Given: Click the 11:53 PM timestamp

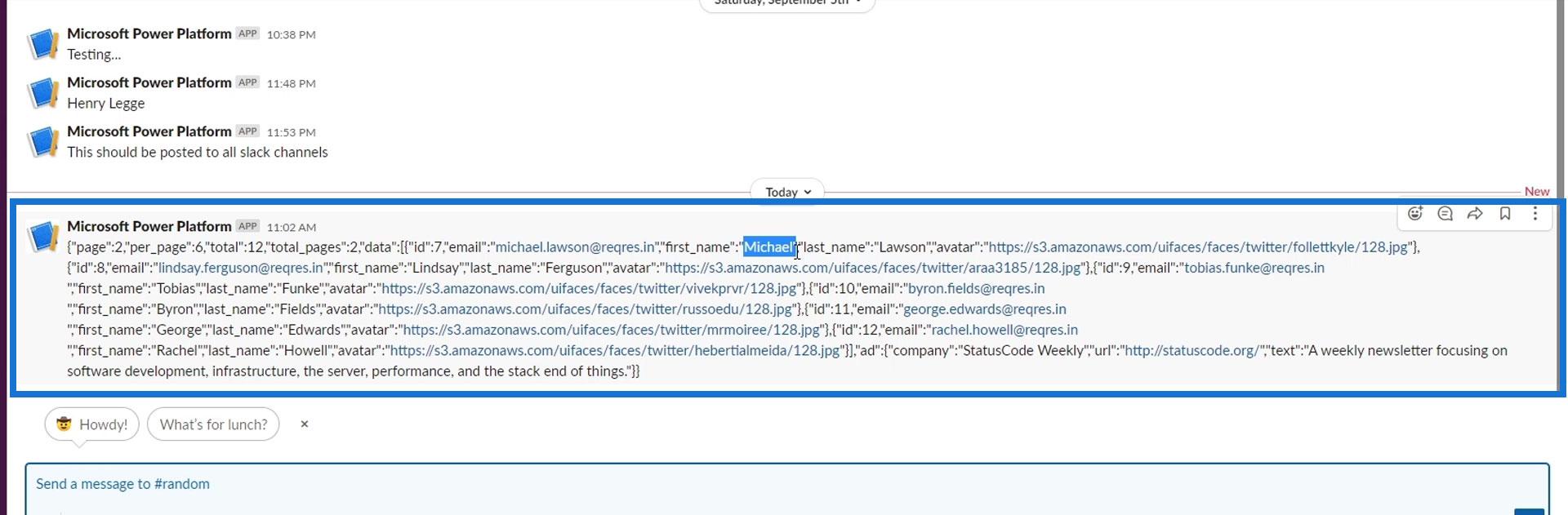Looking at the screenshot, I should point(292,132).
